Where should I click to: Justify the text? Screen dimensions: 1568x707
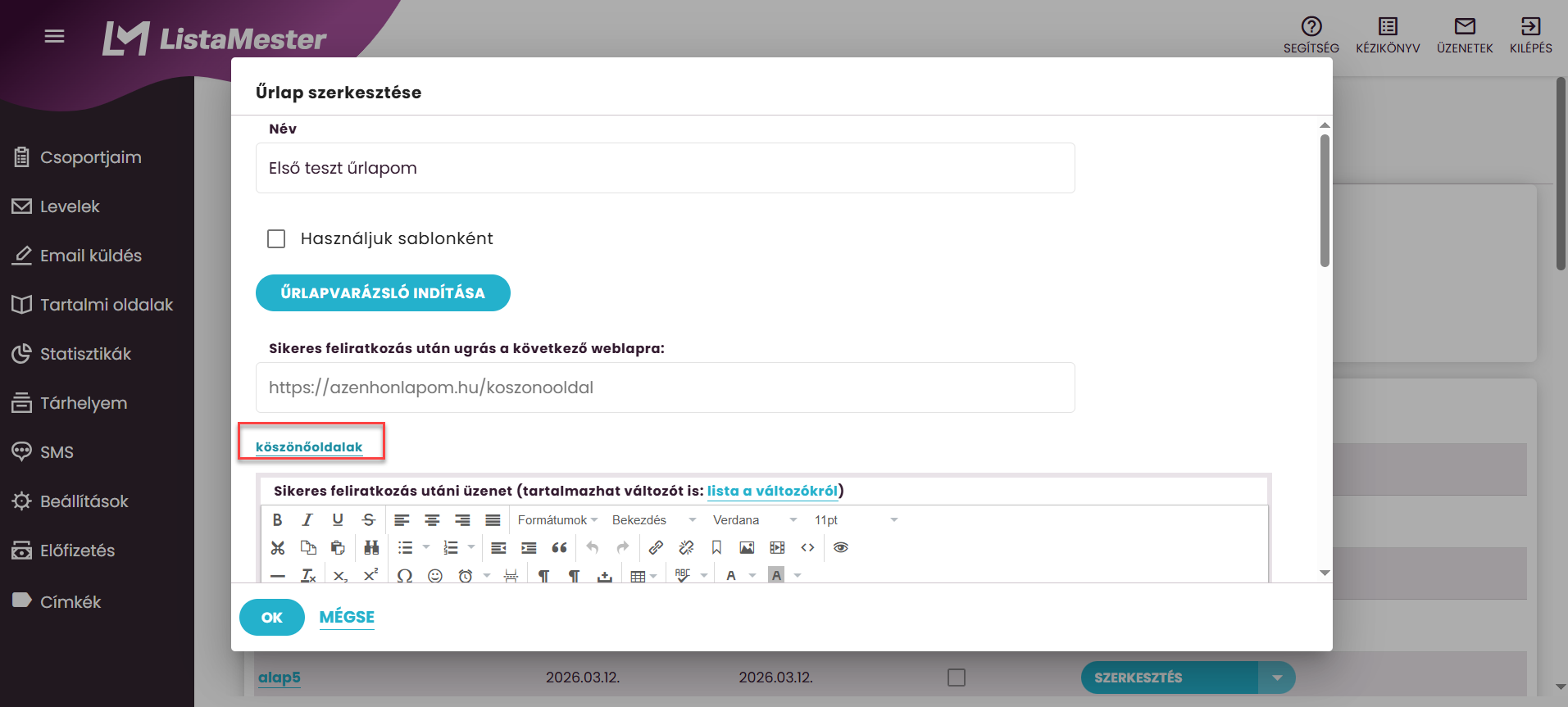pyautogui.click(x=493, y=520)
